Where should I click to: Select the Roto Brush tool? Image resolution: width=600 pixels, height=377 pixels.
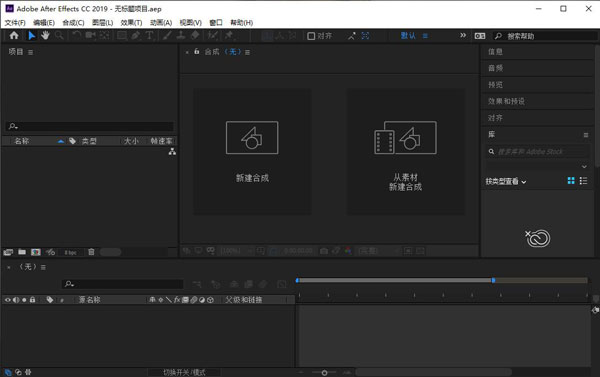(212, 36)
